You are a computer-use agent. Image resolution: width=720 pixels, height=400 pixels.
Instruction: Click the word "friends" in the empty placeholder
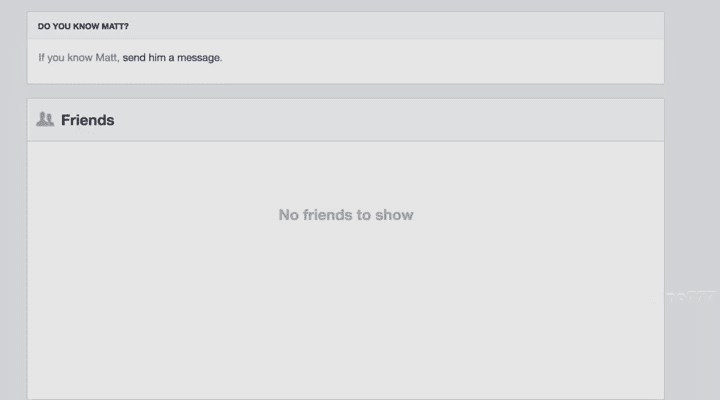click(x=327, y=215)
